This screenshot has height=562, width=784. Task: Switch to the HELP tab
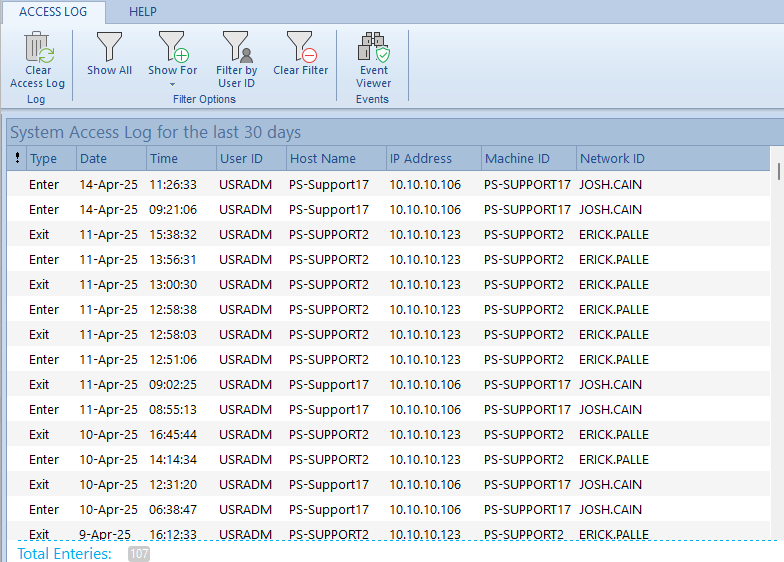143,12
